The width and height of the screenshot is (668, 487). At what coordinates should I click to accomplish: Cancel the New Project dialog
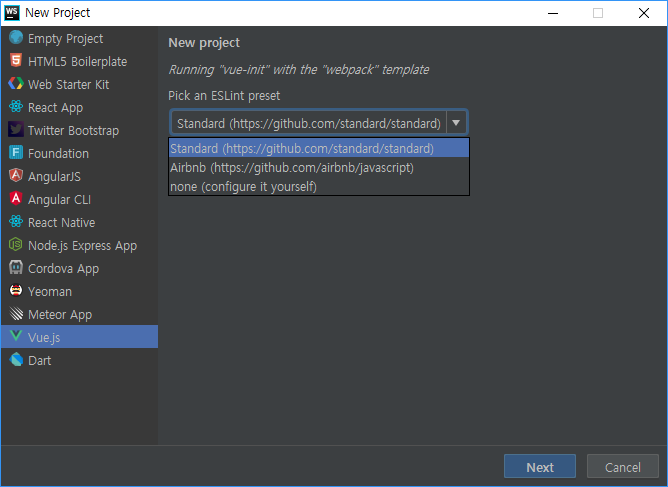(x=623, y=467)
